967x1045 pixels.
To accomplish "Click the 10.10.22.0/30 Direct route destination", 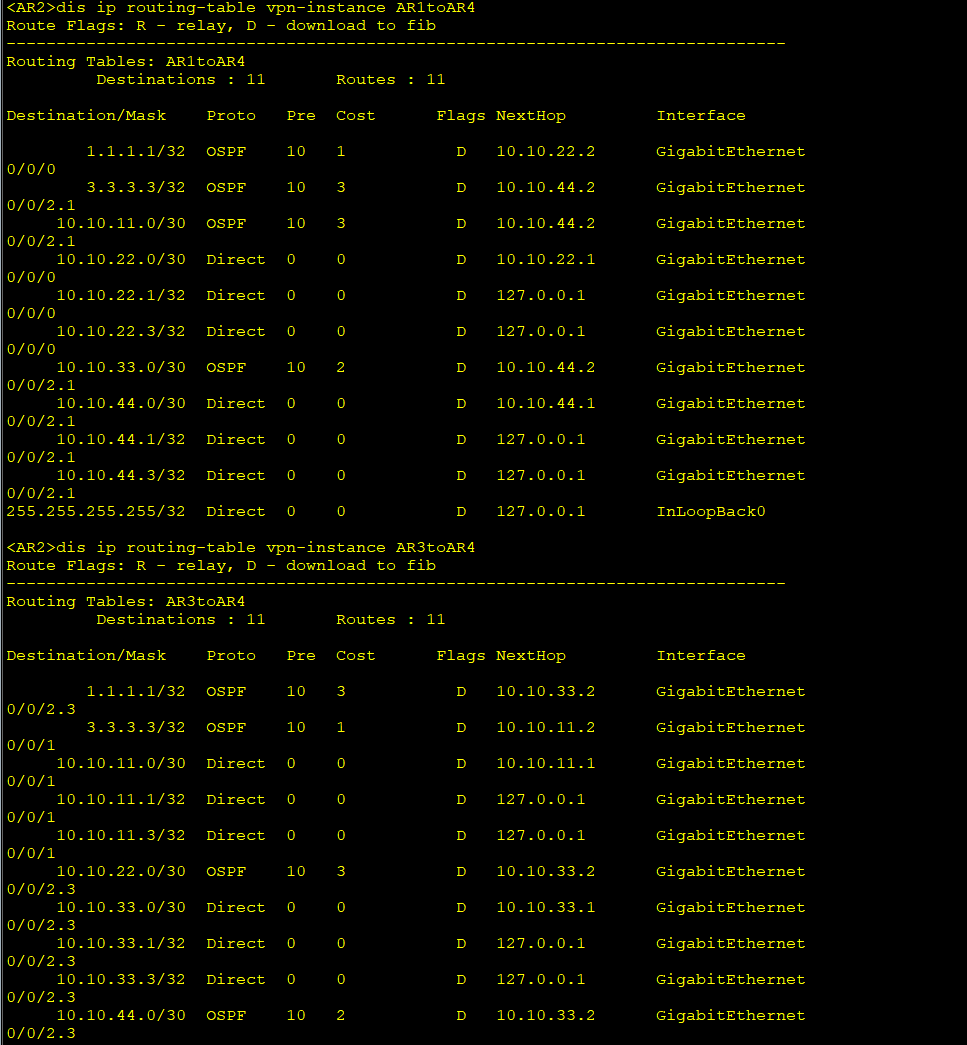I will pyautogui.click(x=121, y=260).
